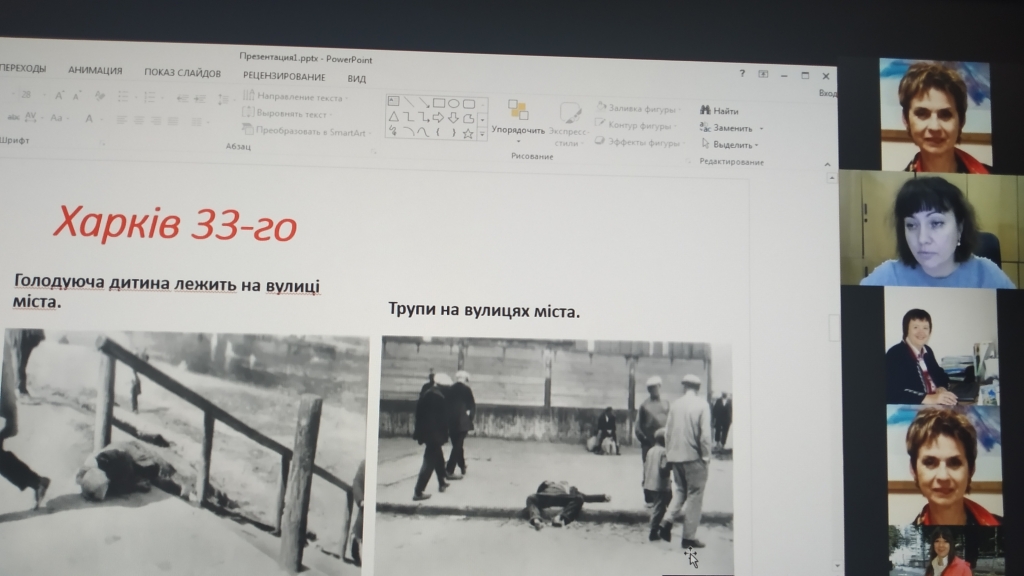
Task: Open the ПОКАЗ СЛАЙДОВ tab
Action: click(x=182, y=73)
